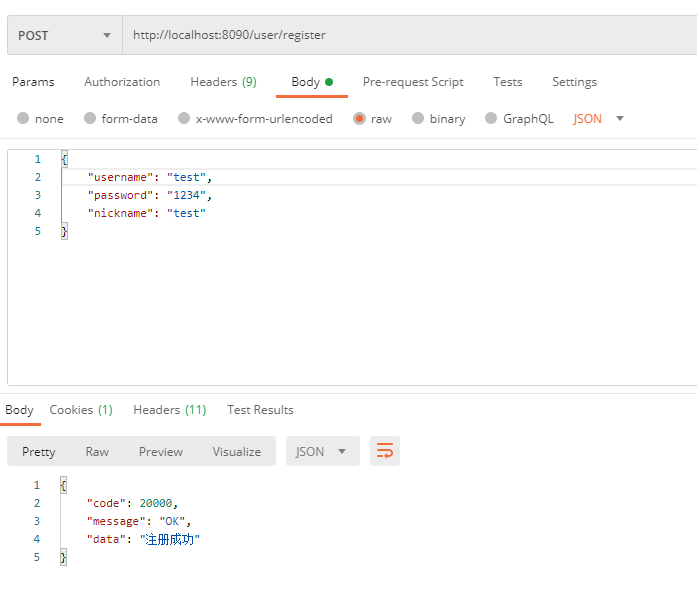Screen dimensions: 697x595
Task: Open the Visualize response view
Action: [x=237, y=452]
